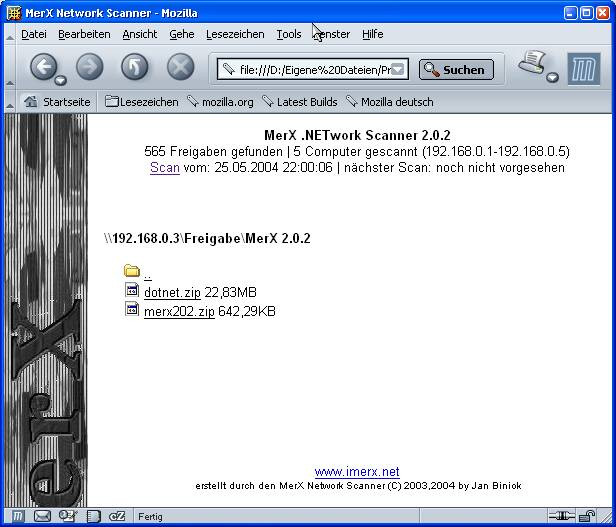Go to parent folder via the '..' link
Viewport: 616px width, 527px height.
[x=148, y=276]
